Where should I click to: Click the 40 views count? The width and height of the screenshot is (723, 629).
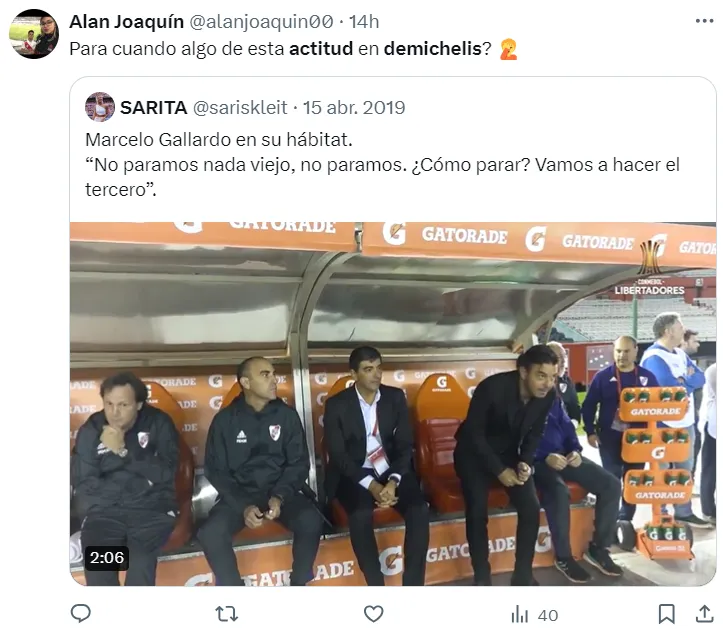(548, 615)
